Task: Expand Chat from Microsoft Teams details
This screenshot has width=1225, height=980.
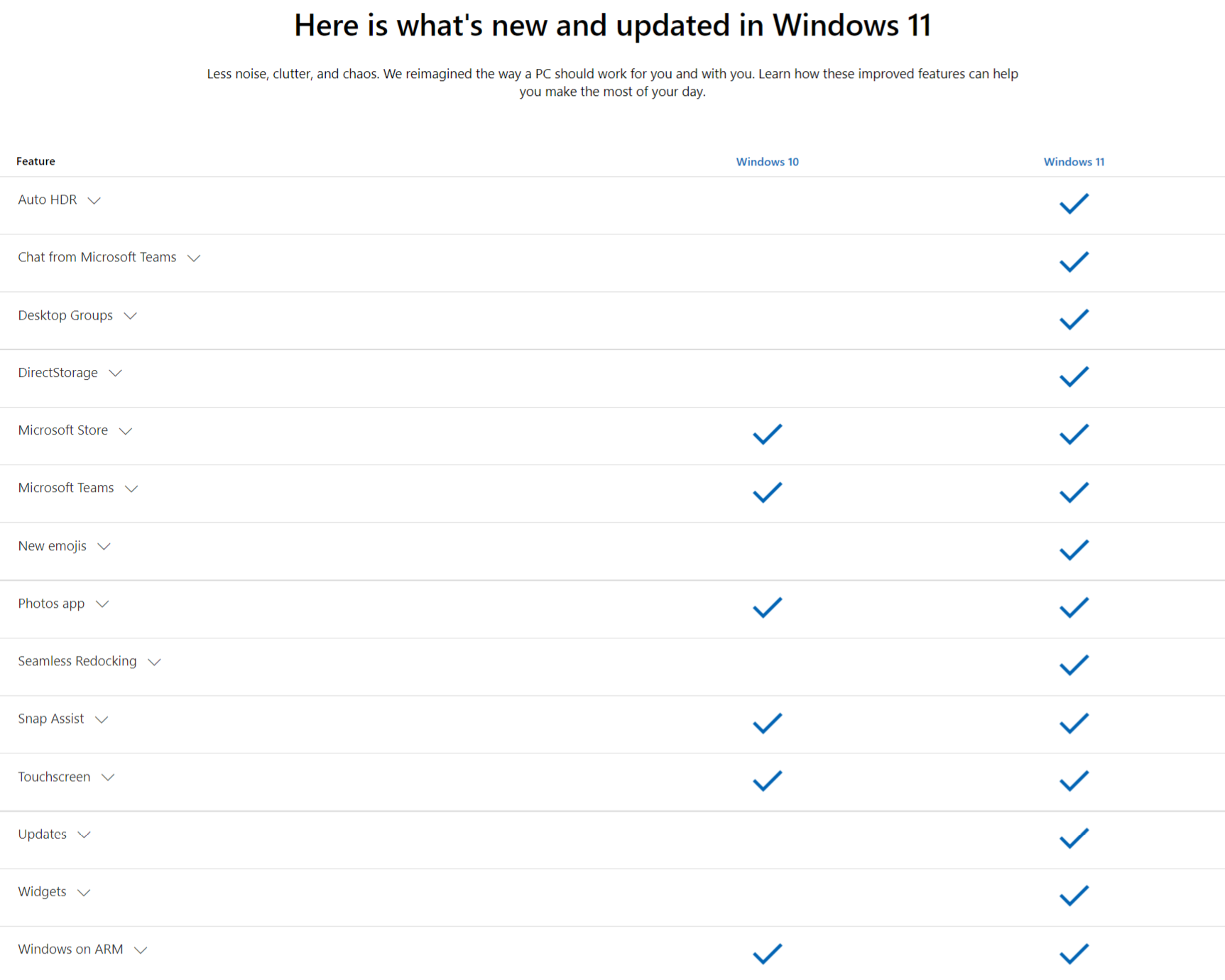Action: click(x=194, y=258)
